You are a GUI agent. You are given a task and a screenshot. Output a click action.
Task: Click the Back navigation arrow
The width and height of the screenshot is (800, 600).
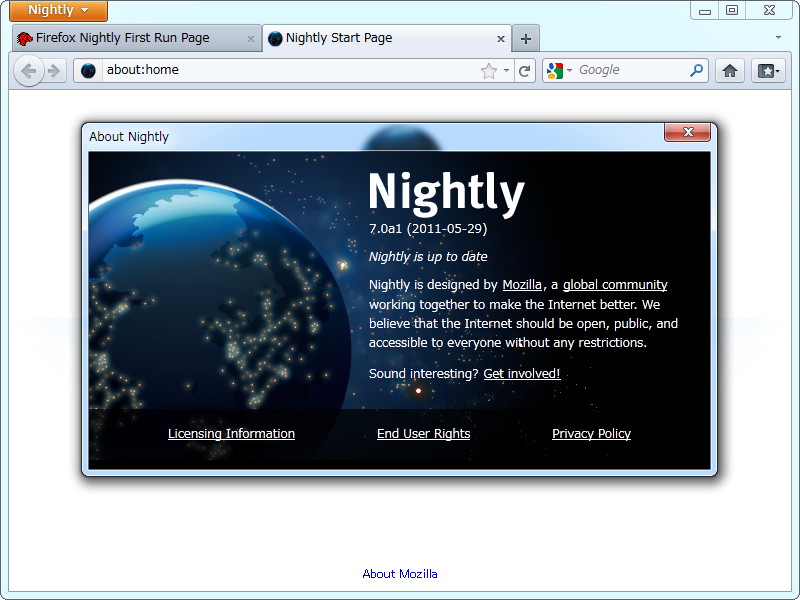31,70
